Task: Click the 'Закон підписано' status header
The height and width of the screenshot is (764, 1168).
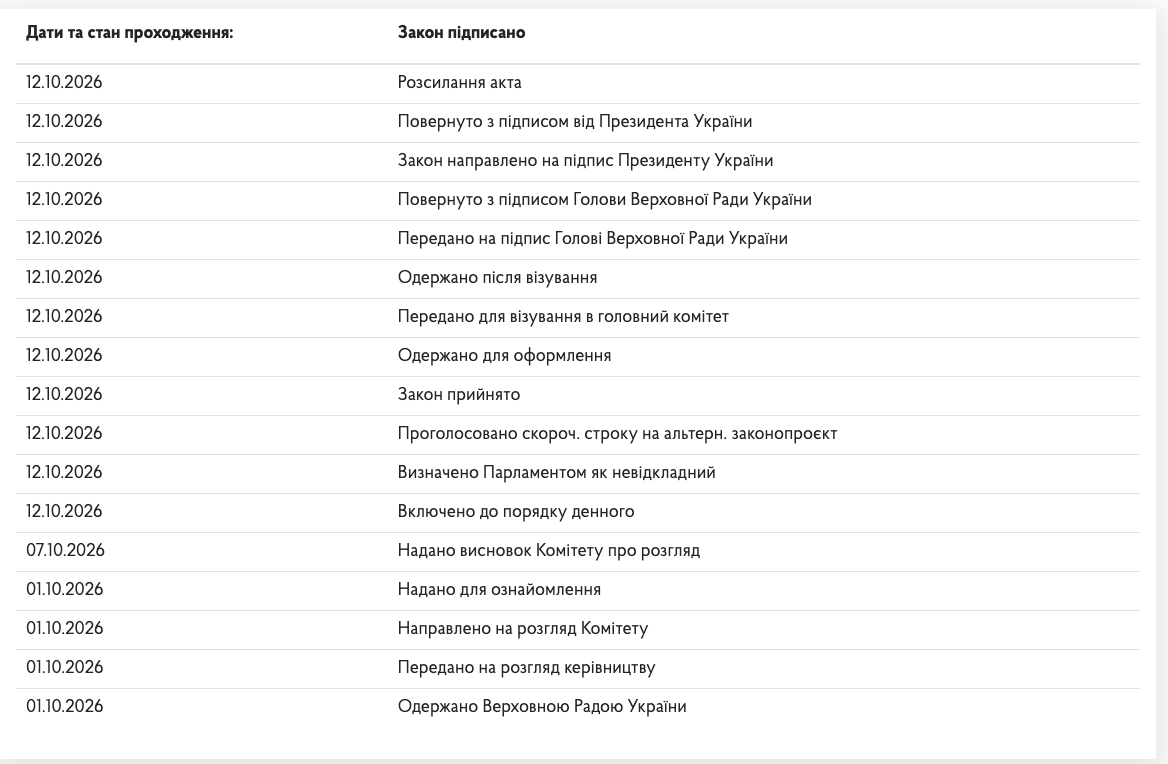Action: [461, 33]
